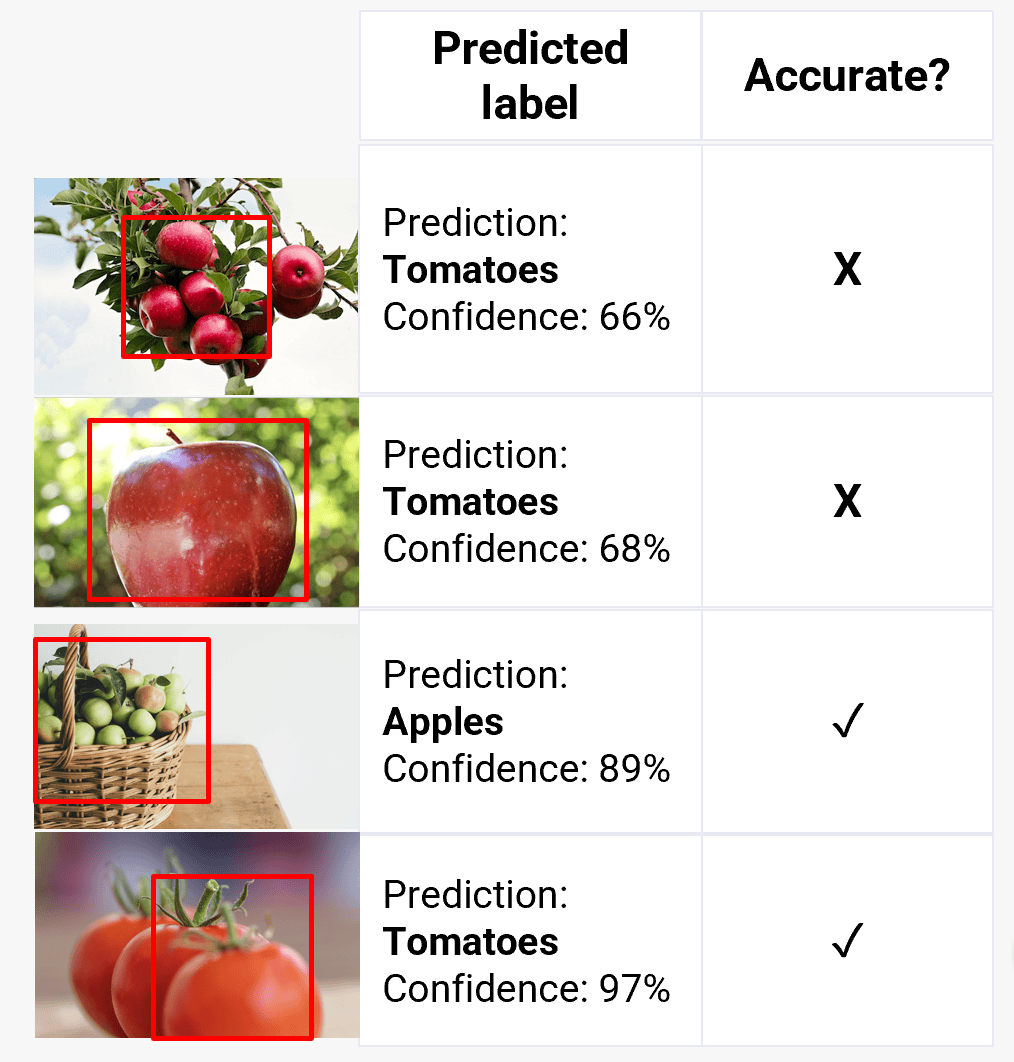Click the Accurate? column header
Screen dimensions: 1014x1062
pyautogui.click(x=847, y=75)
